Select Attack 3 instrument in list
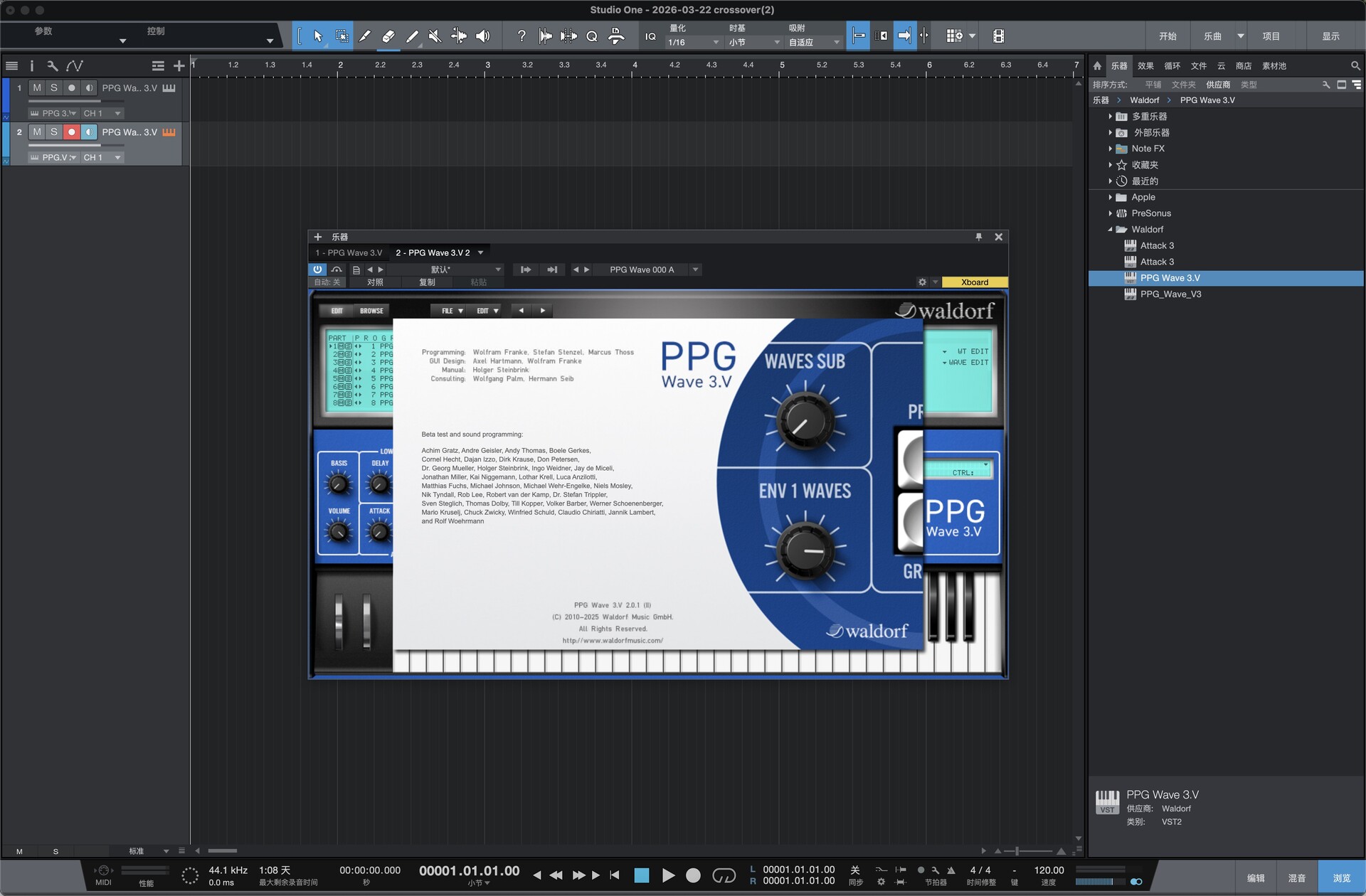 point(1157,246)
